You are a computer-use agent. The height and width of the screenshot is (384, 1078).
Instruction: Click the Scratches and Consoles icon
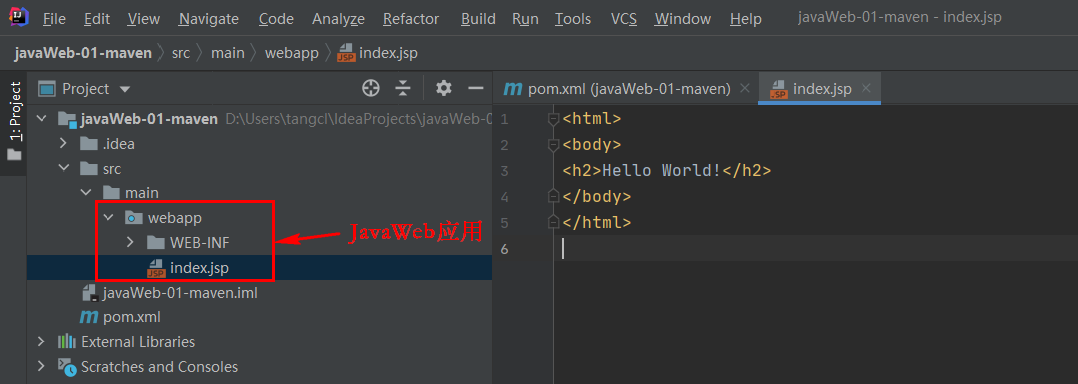[67, 367]
